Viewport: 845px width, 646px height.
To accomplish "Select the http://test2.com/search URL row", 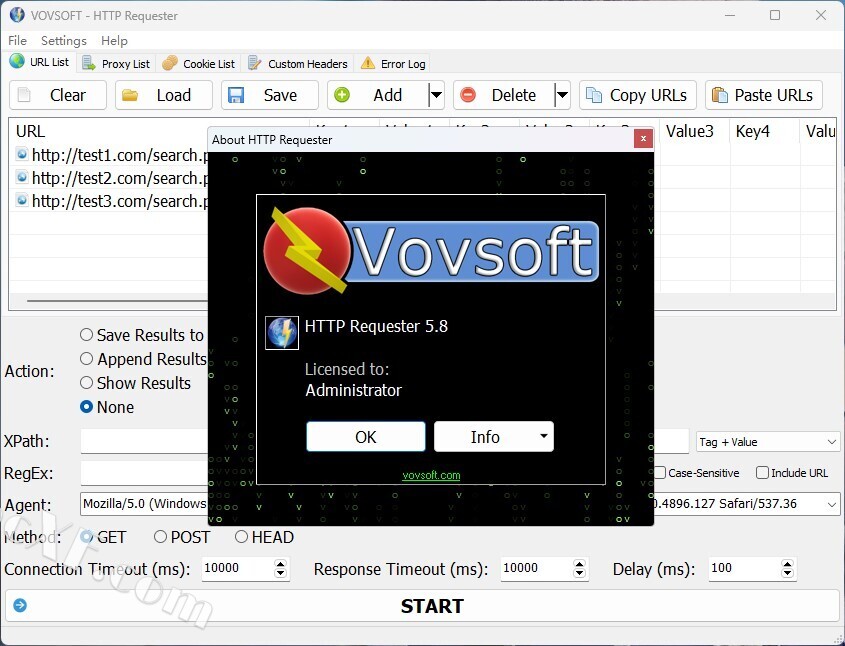I will coord(111,178).
